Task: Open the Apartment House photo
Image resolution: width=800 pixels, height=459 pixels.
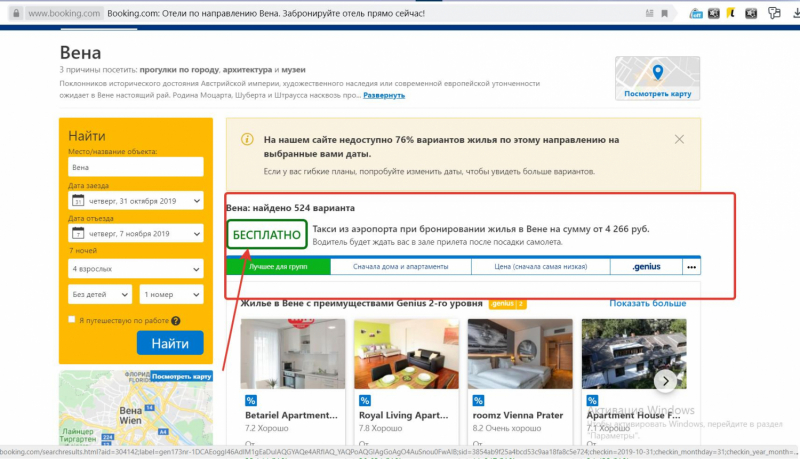Action: click(634, 354)
